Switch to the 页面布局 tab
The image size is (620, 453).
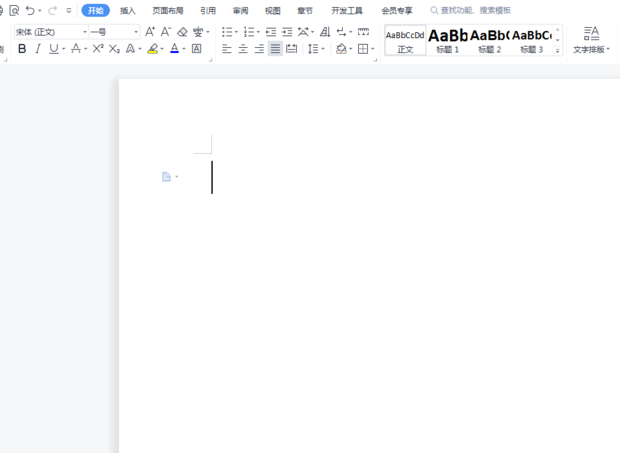pyautogui.click(x=168, y=11)
